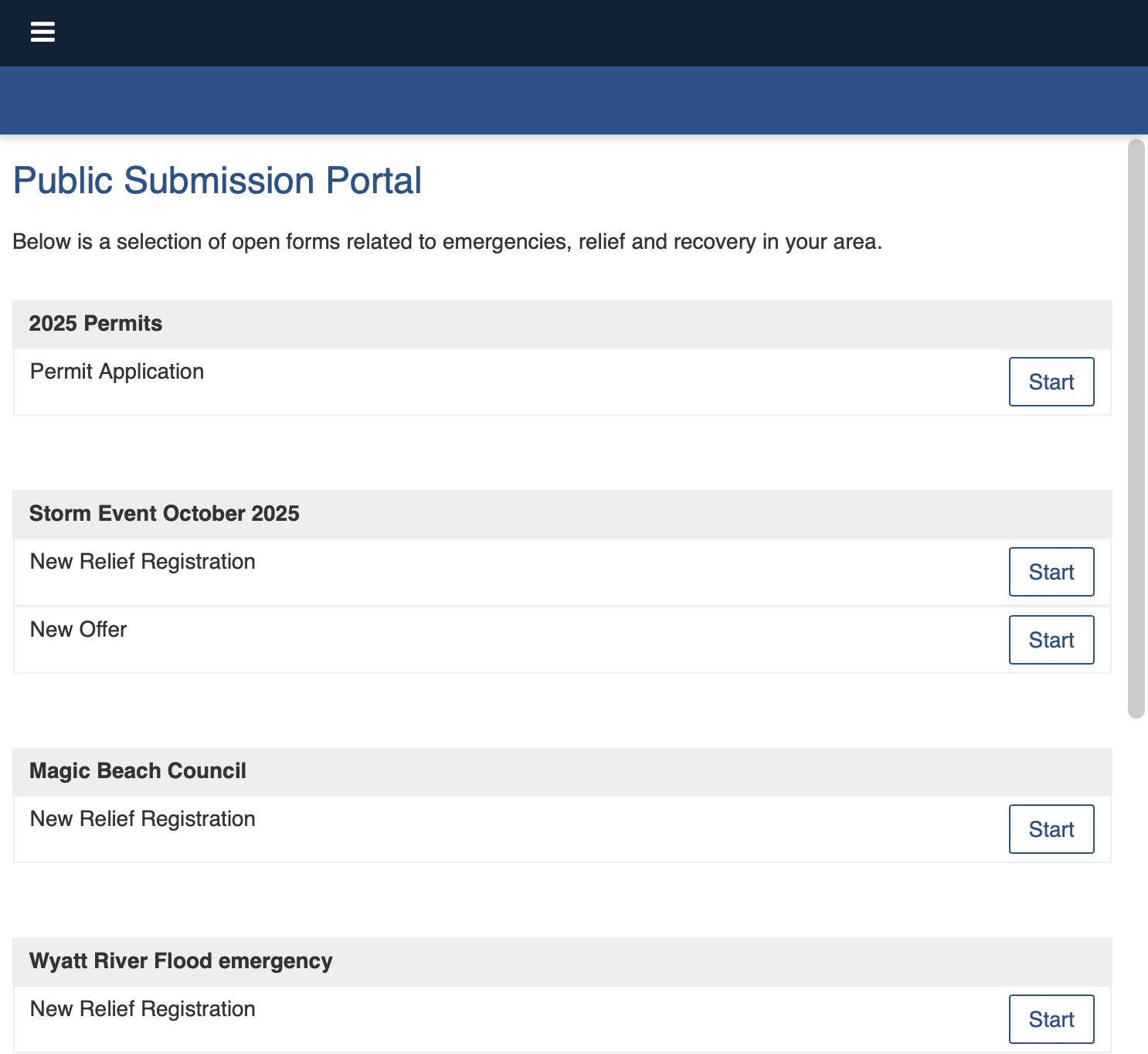Click the Magic Beach Council section header
This screenshot has width=1148, height=1054.
[138, 771]
